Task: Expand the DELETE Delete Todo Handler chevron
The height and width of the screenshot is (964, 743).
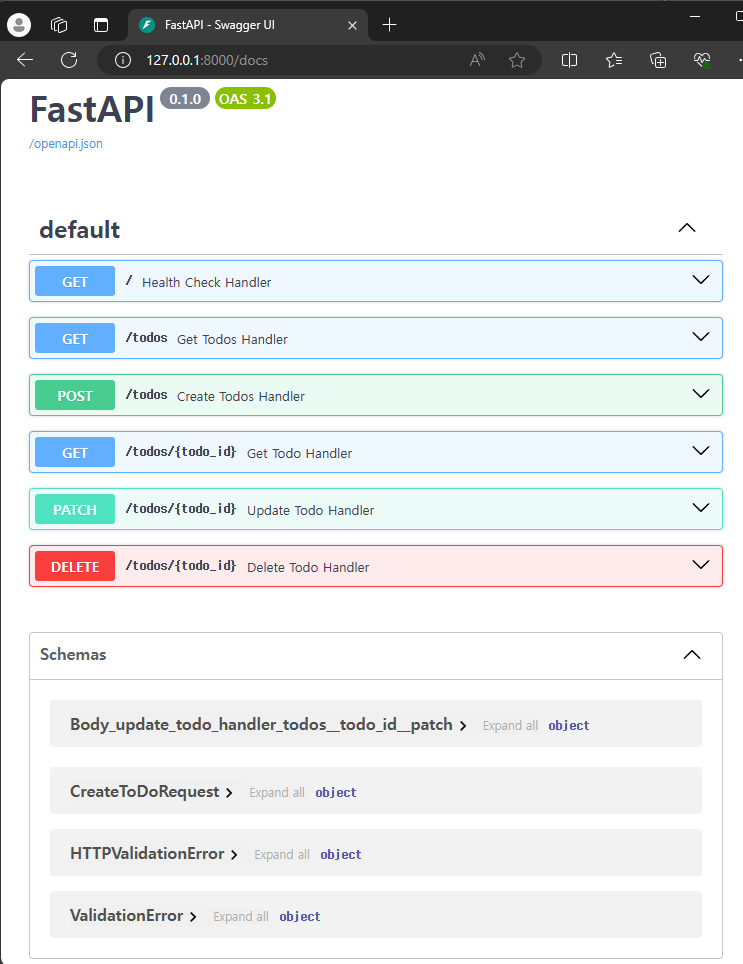Action: click(701, 565)
